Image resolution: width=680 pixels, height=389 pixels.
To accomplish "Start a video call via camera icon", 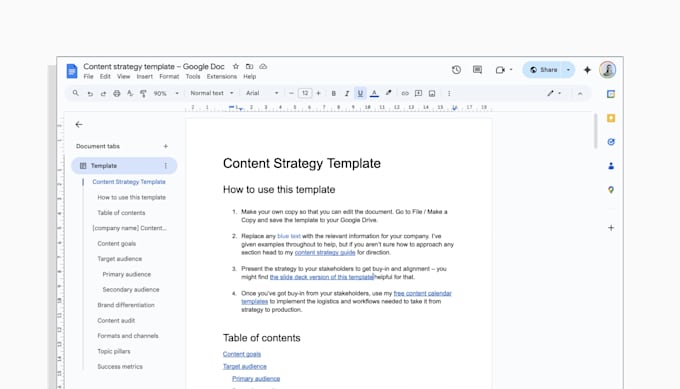I will (500, 70).
